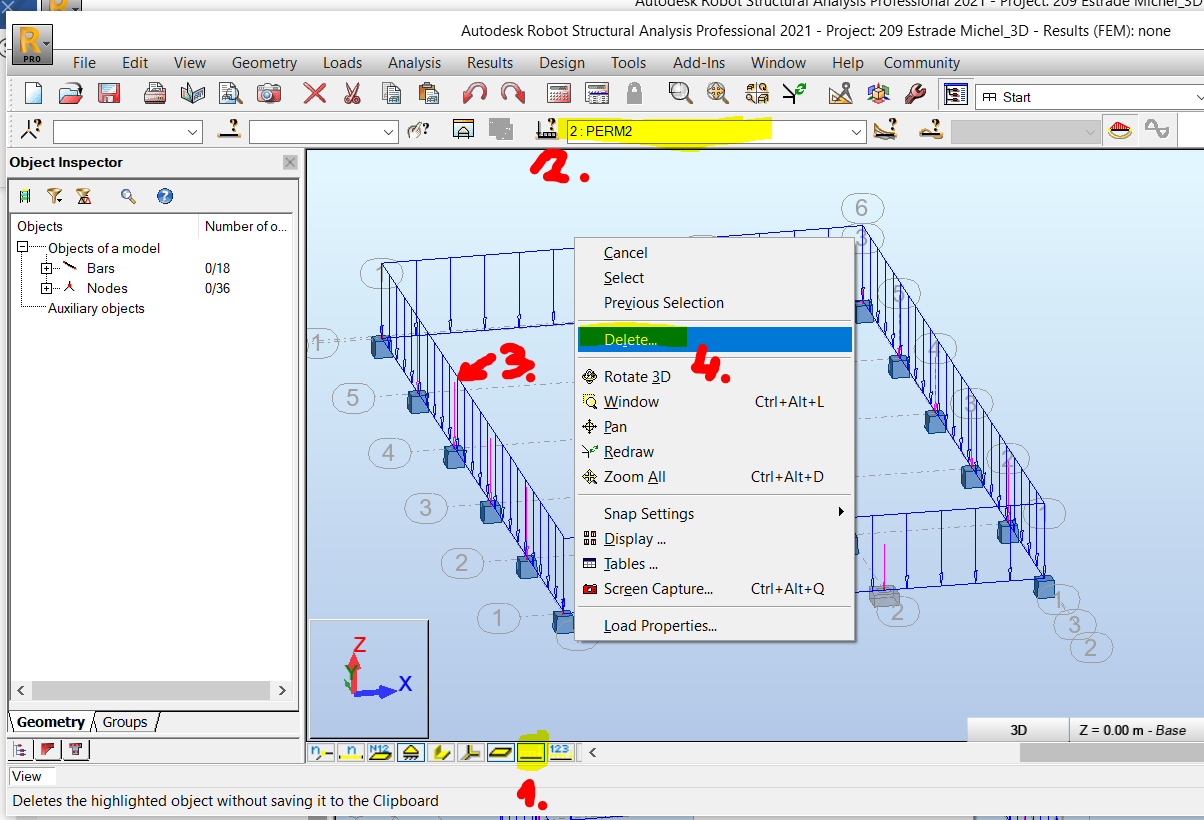This screenshot has height=820, width=1204.
Task: Activate zoom window magnifier icon
Action: 681,94
